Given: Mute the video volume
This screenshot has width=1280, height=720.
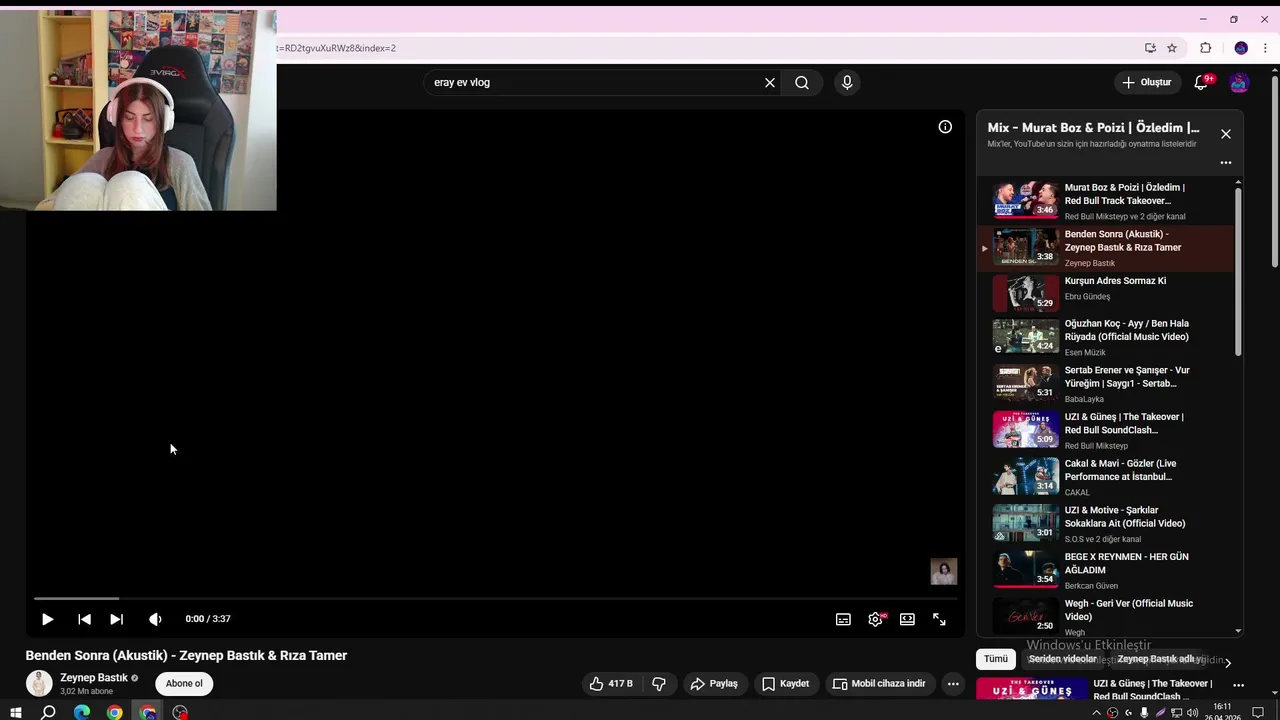Looking at the screenshot, I should (155, 619).
